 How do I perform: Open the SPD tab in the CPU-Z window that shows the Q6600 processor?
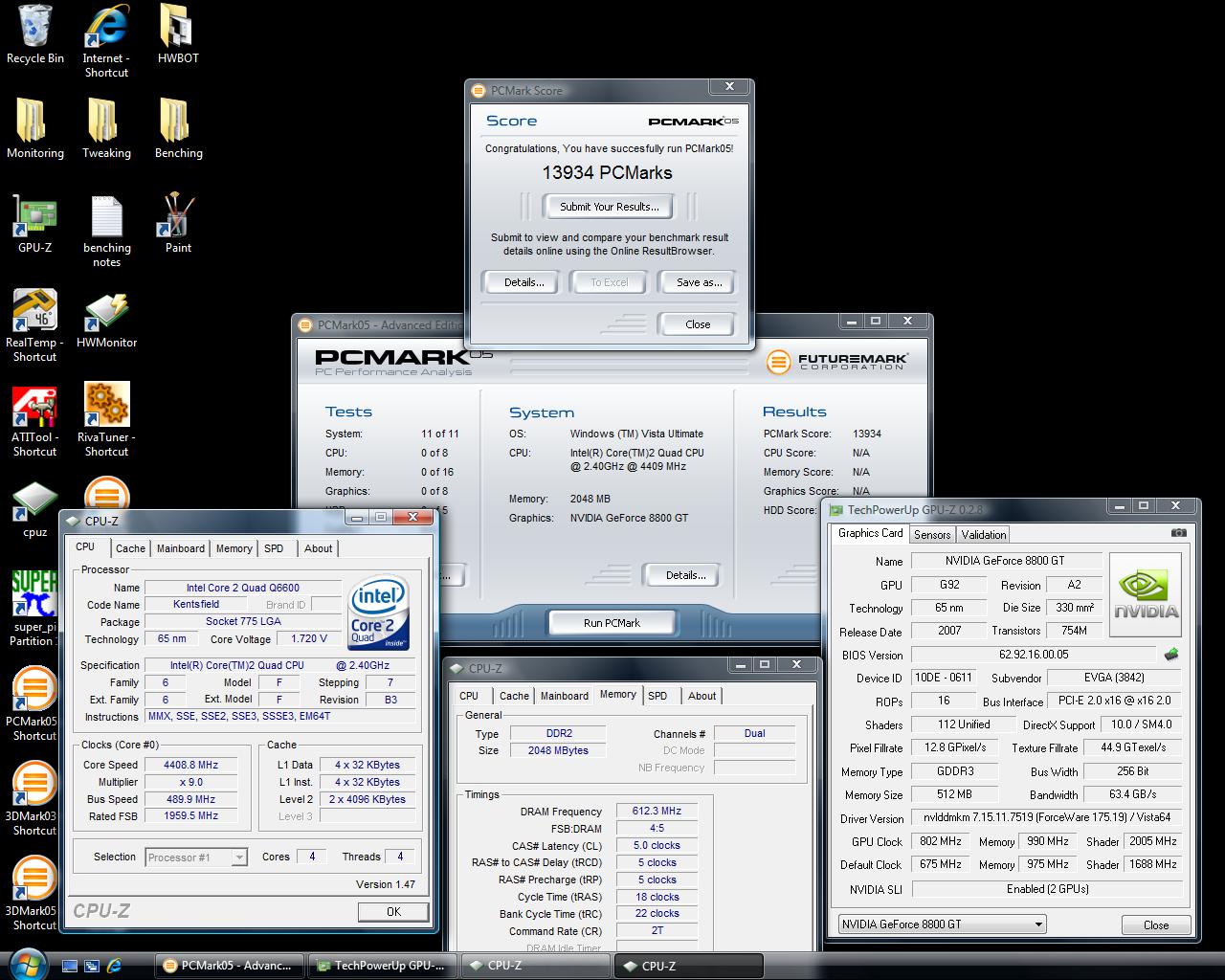274,548
